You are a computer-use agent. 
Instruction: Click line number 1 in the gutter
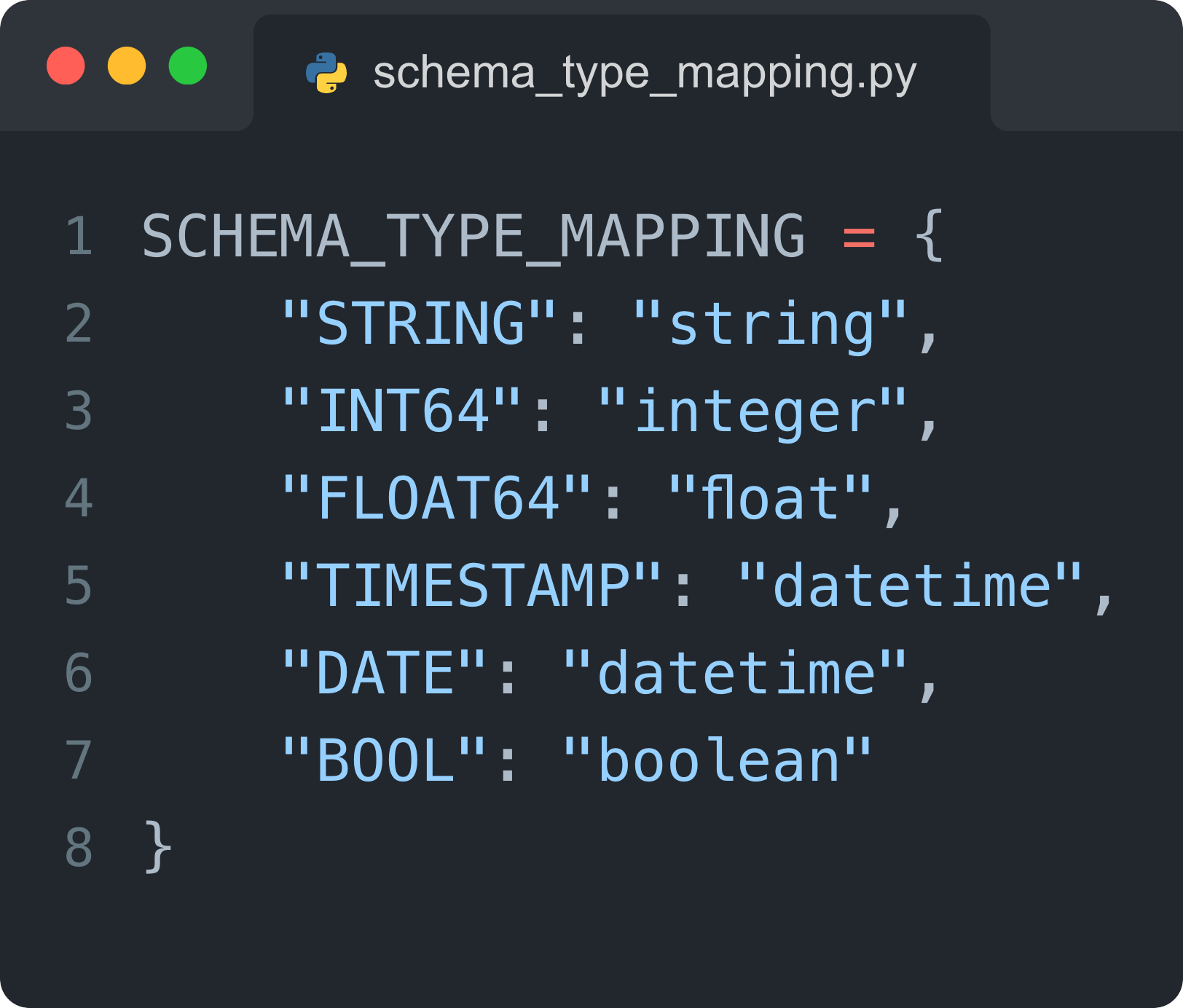click(79, 237)
